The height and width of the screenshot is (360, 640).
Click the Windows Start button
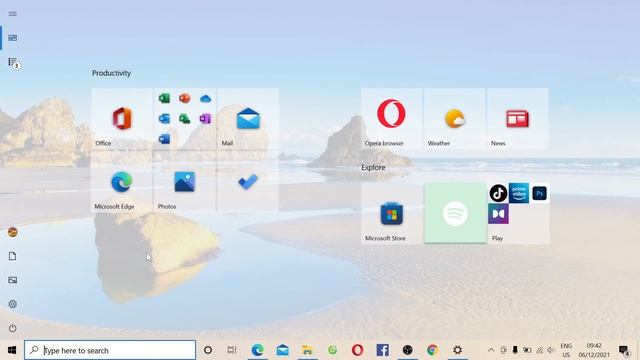12,350
